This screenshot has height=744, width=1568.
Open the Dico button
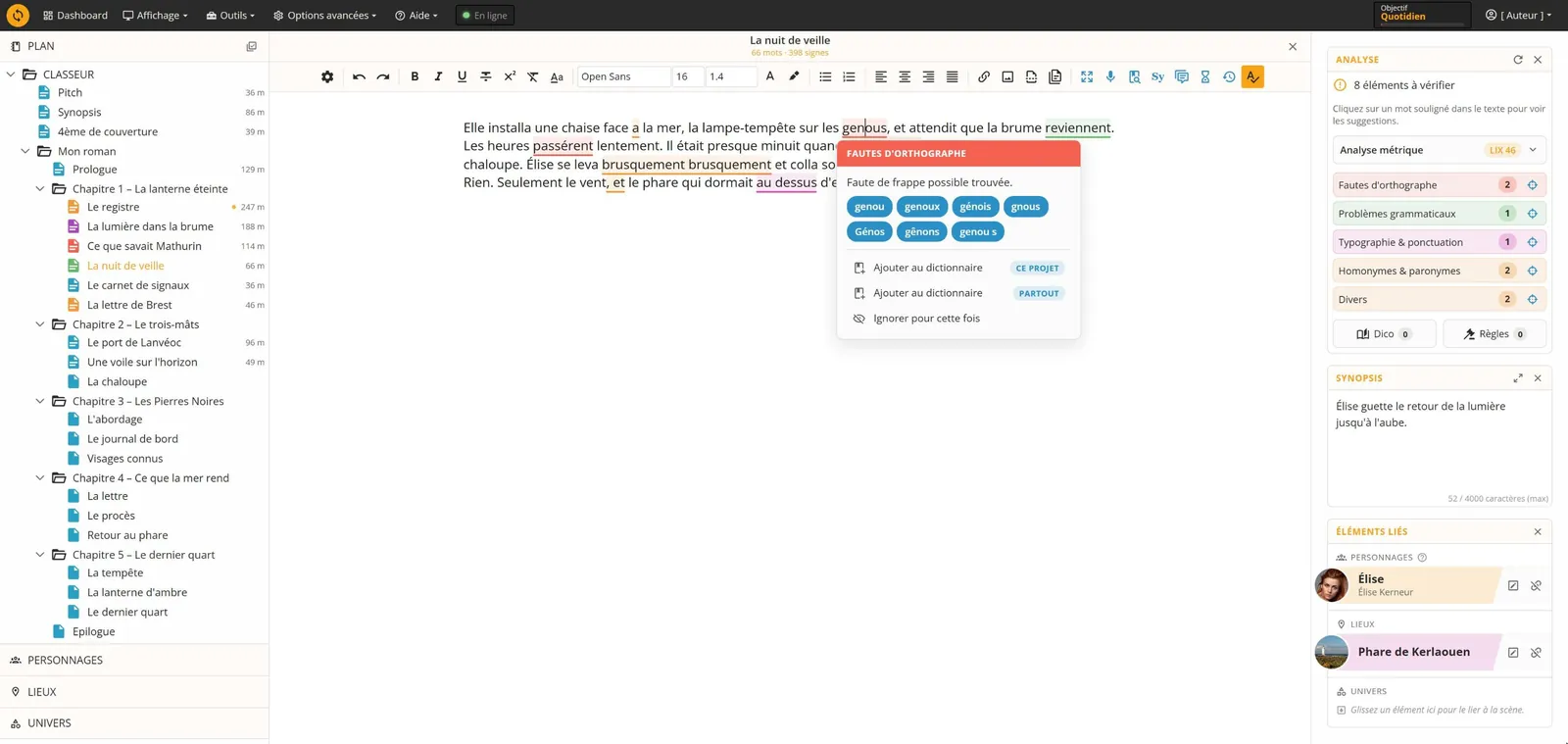(x=1384, y=334)
